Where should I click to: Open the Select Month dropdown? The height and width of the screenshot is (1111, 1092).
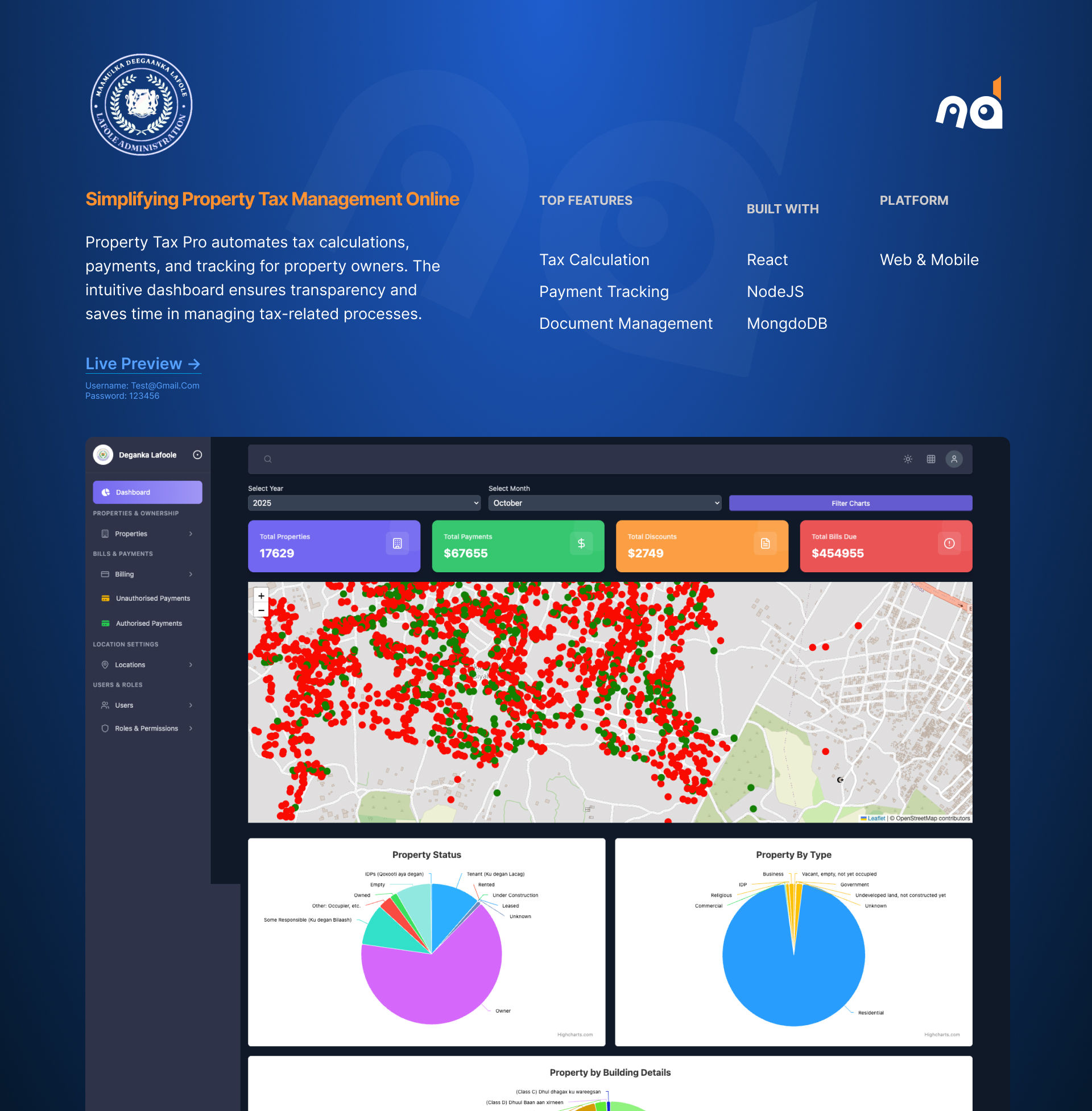coord(605,503)
